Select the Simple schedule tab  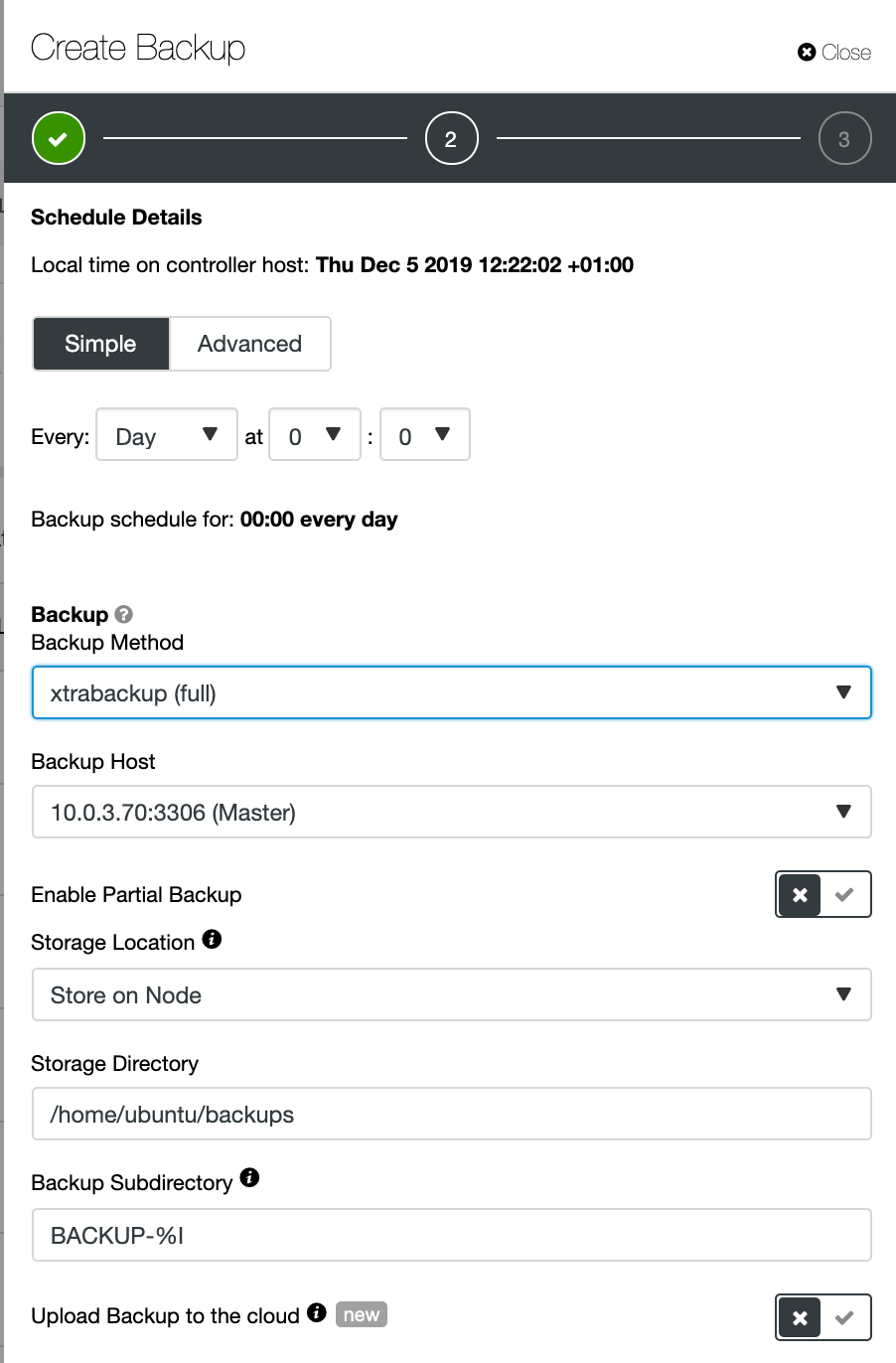(x=101, y=344)
